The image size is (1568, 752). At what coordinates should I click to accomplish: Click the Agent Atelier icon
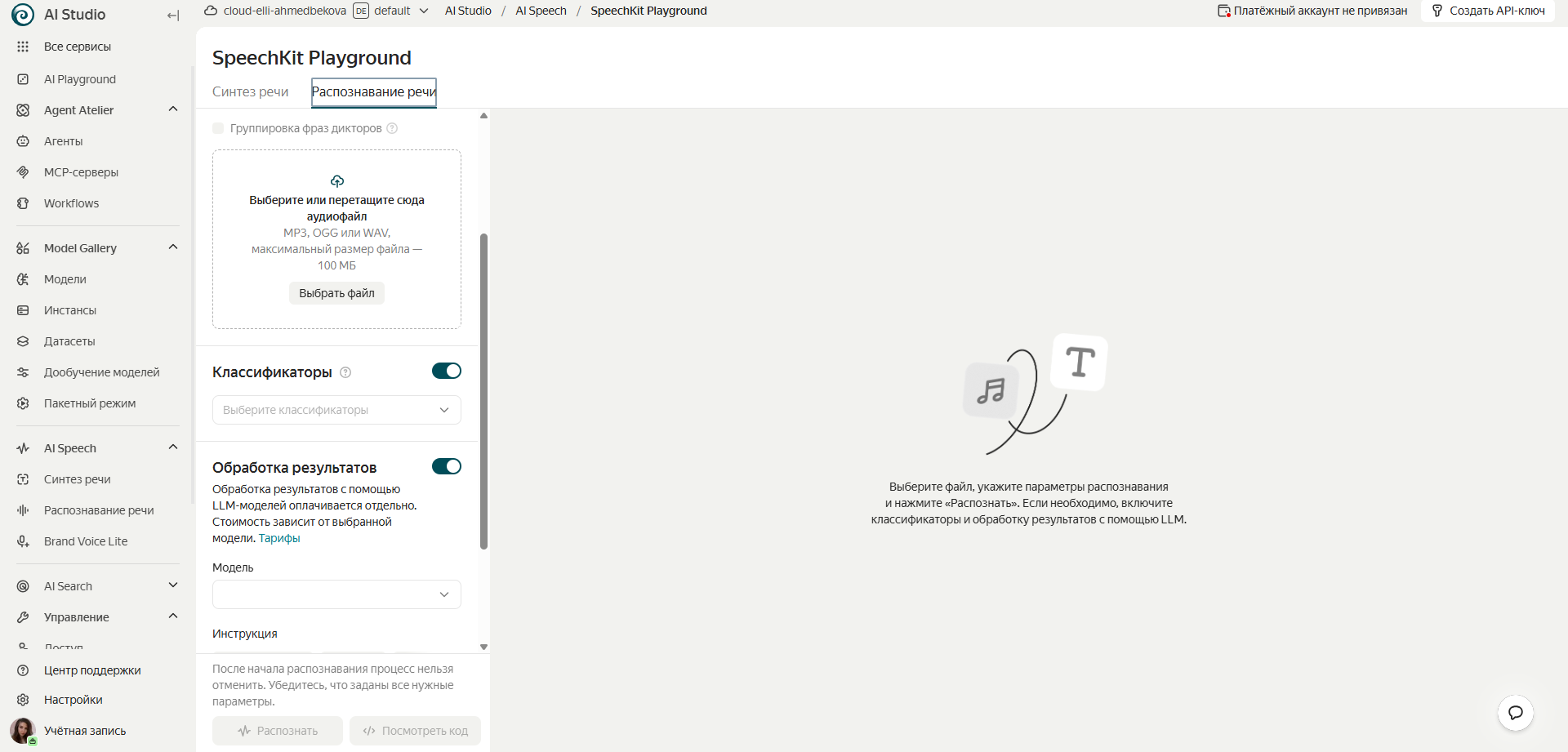coord(23,110)
